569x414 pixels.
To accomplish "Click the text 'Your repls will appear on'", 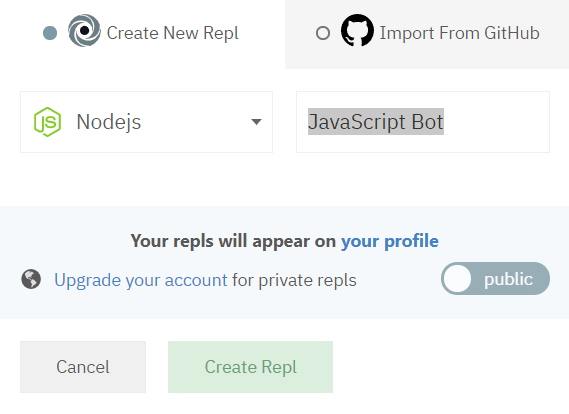I will [233, 241].
